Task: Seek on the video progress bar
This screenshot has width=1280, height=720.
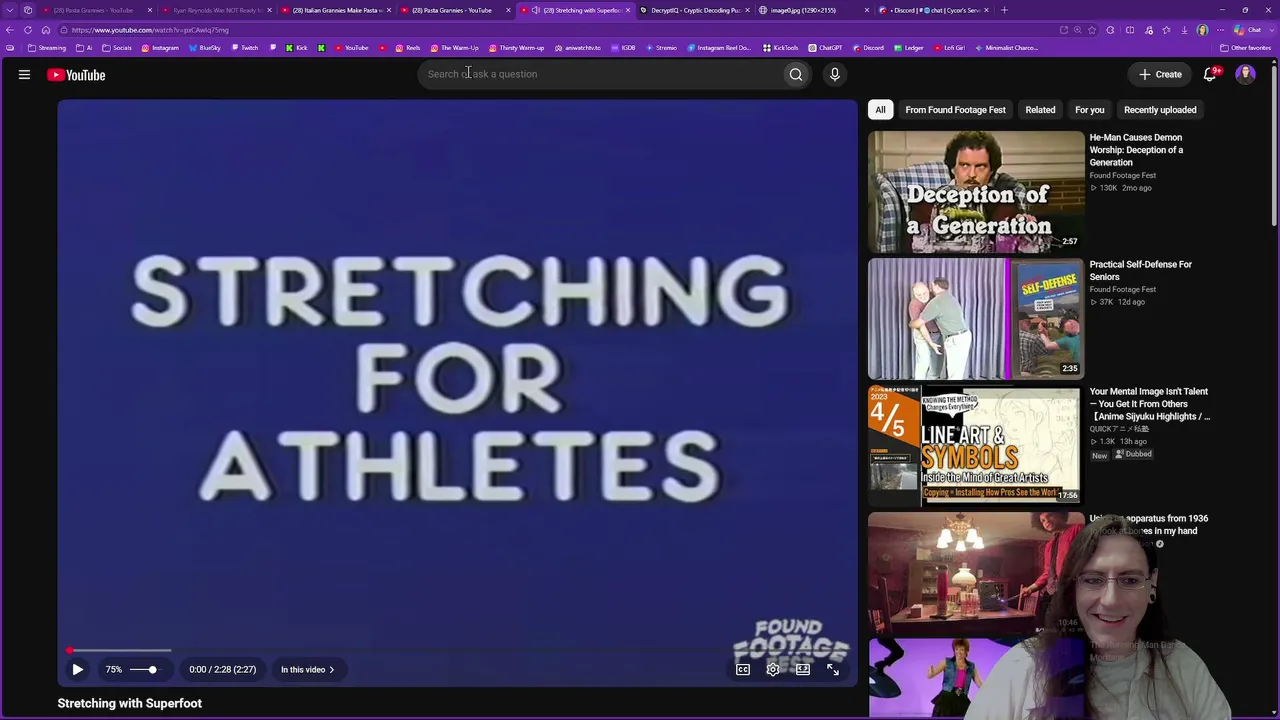Action: pos(458,650)
